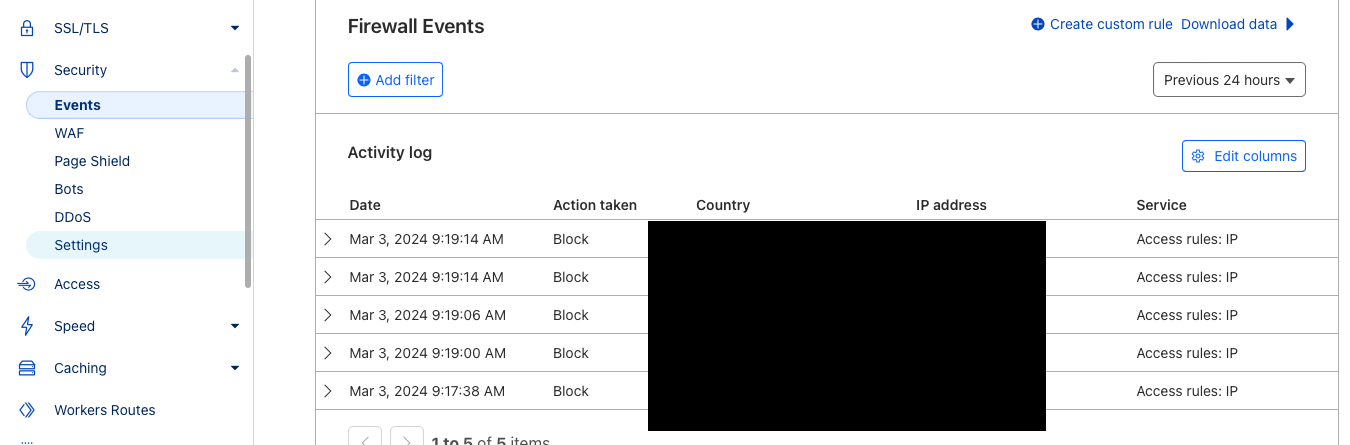The width and height of the screenshot is (1350, 445).
Task: Go to Page Shield section
Action: (x=92, y=161)
